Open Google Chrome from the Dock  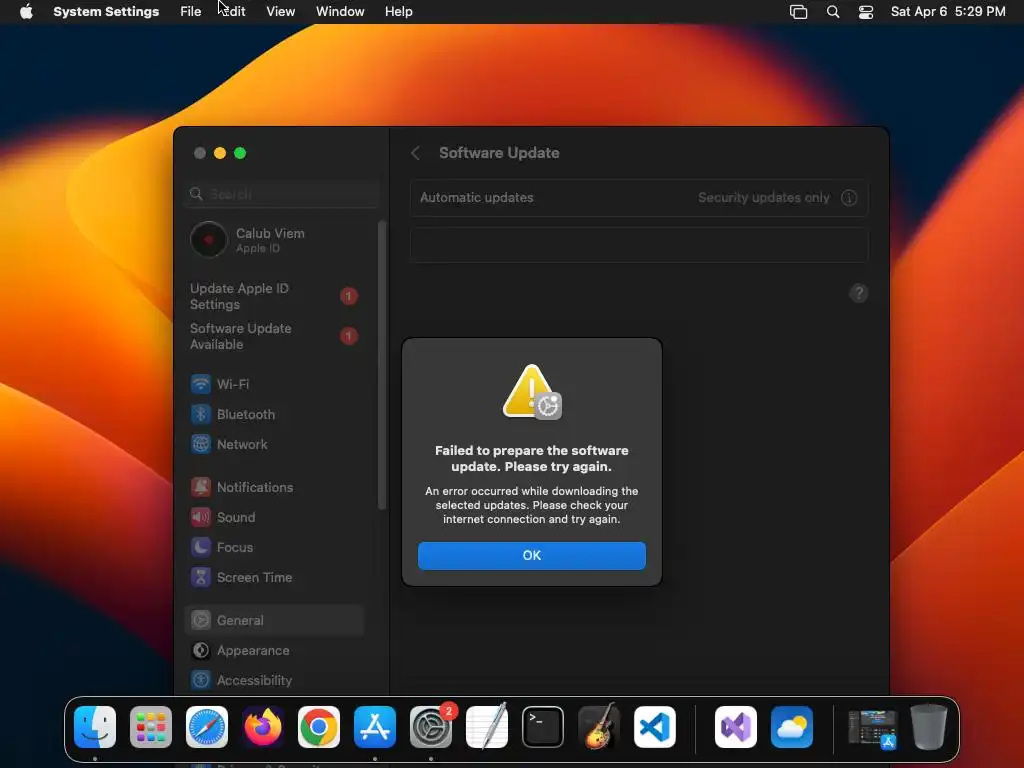click(319, 727)
